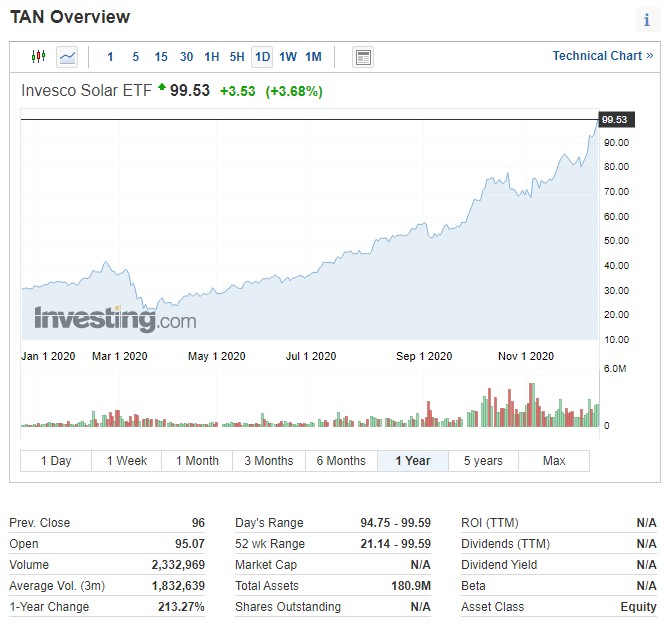Show the 6 Months range
This screenshot has height=623, width=668.
pos(341,461)
